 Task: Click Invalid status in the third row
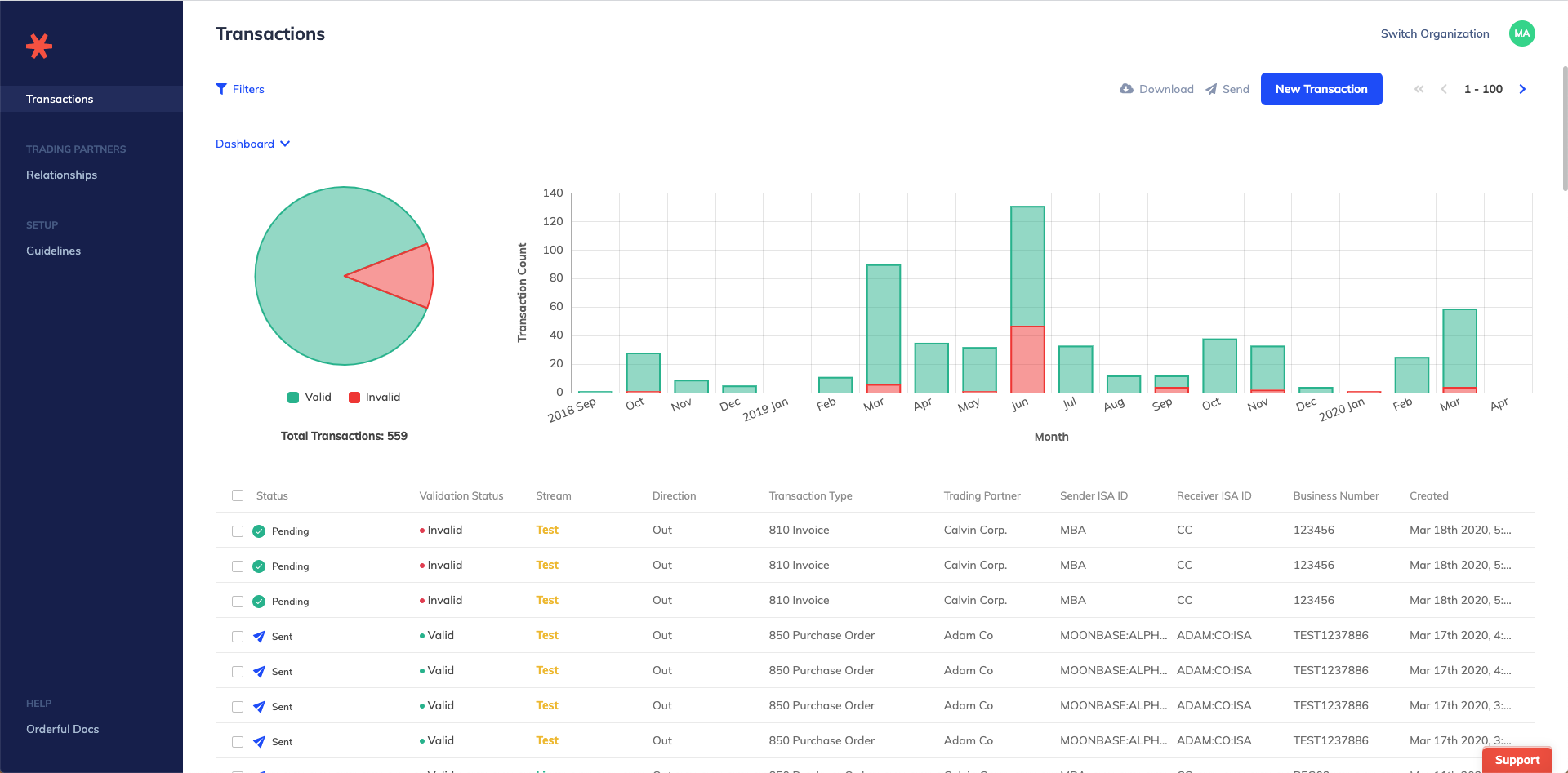click(441, 600)
